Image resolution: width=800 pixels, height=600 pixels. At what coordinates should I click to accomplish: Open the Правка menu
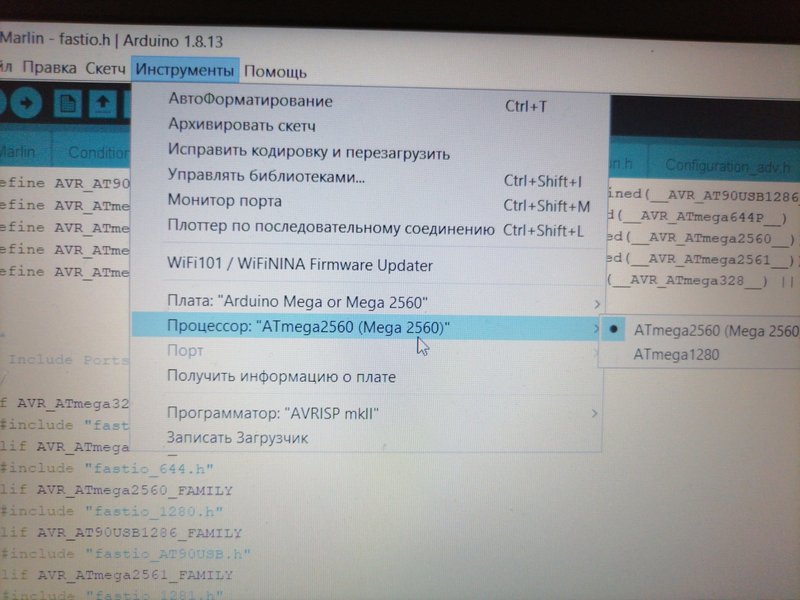point(49,67)
